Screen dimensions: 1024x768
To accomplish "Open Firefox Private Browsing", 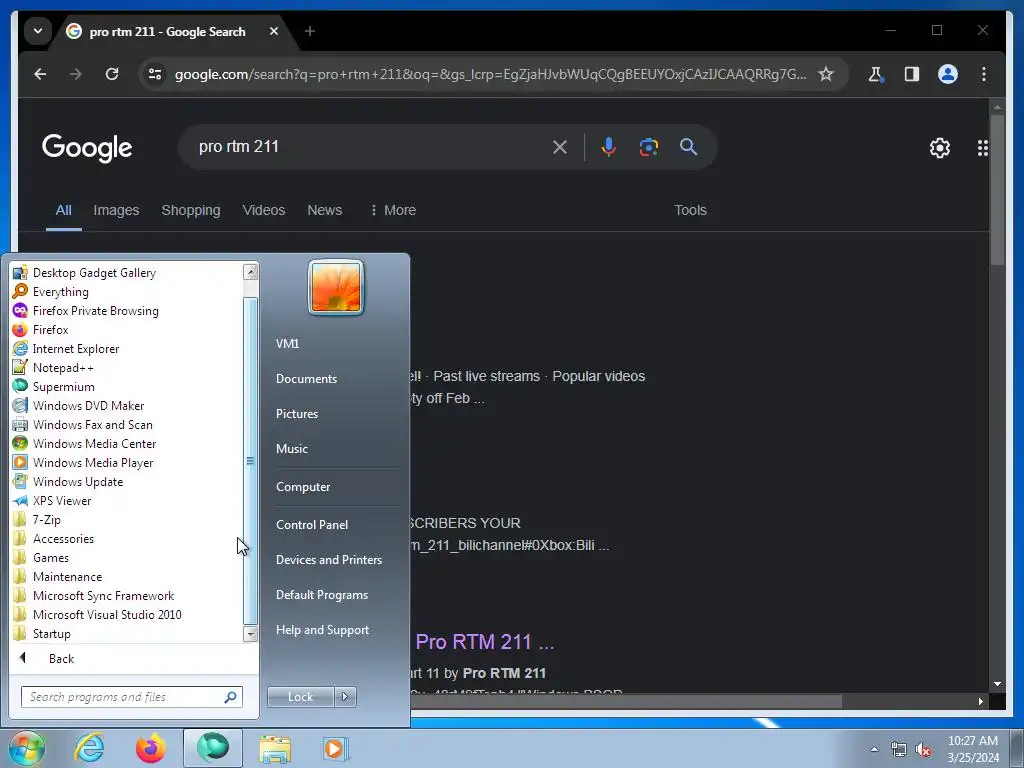I will (x=95, y=311).
